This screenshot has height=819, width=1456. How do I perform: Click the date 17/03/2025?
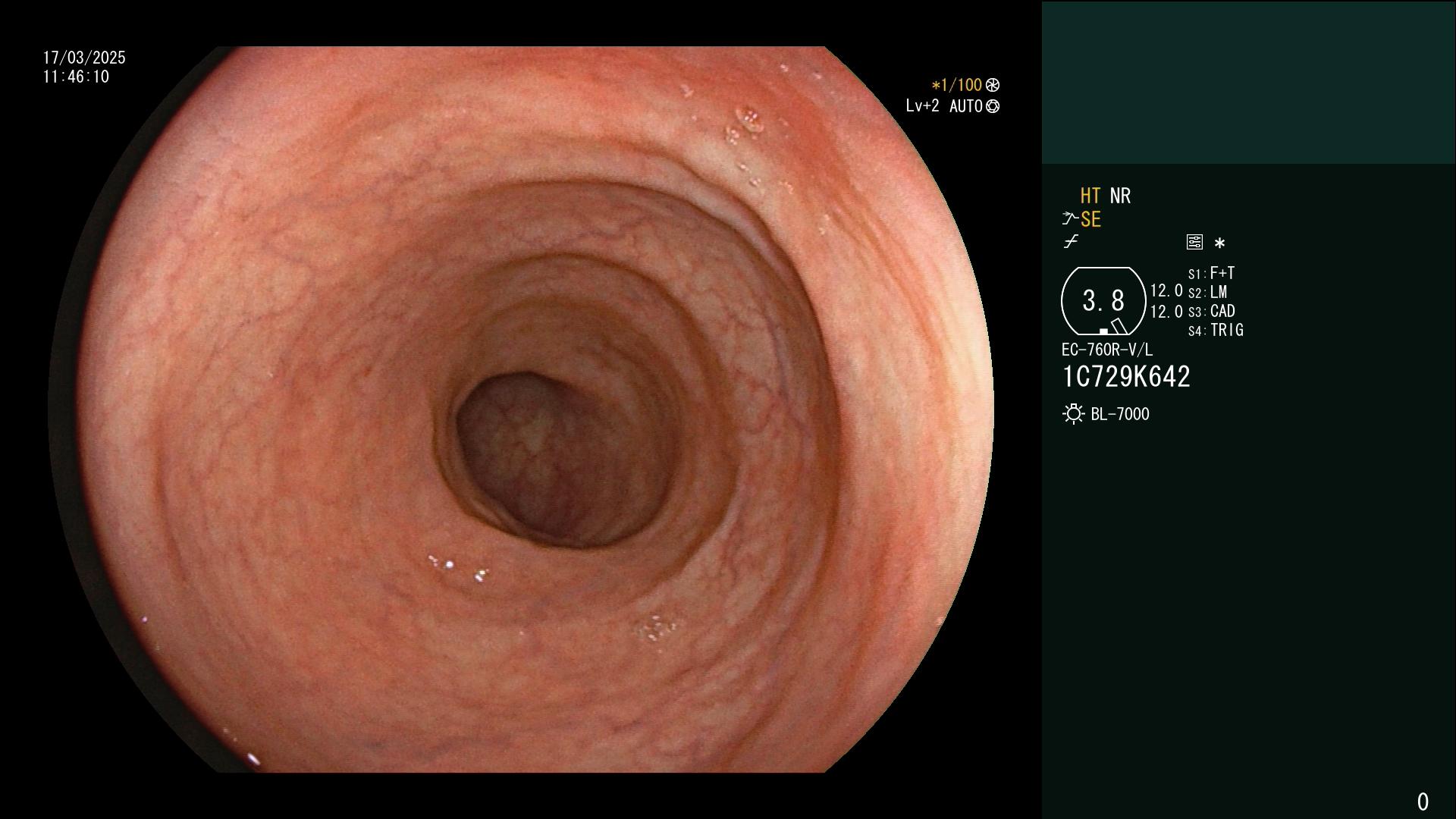tap(84, 58)
